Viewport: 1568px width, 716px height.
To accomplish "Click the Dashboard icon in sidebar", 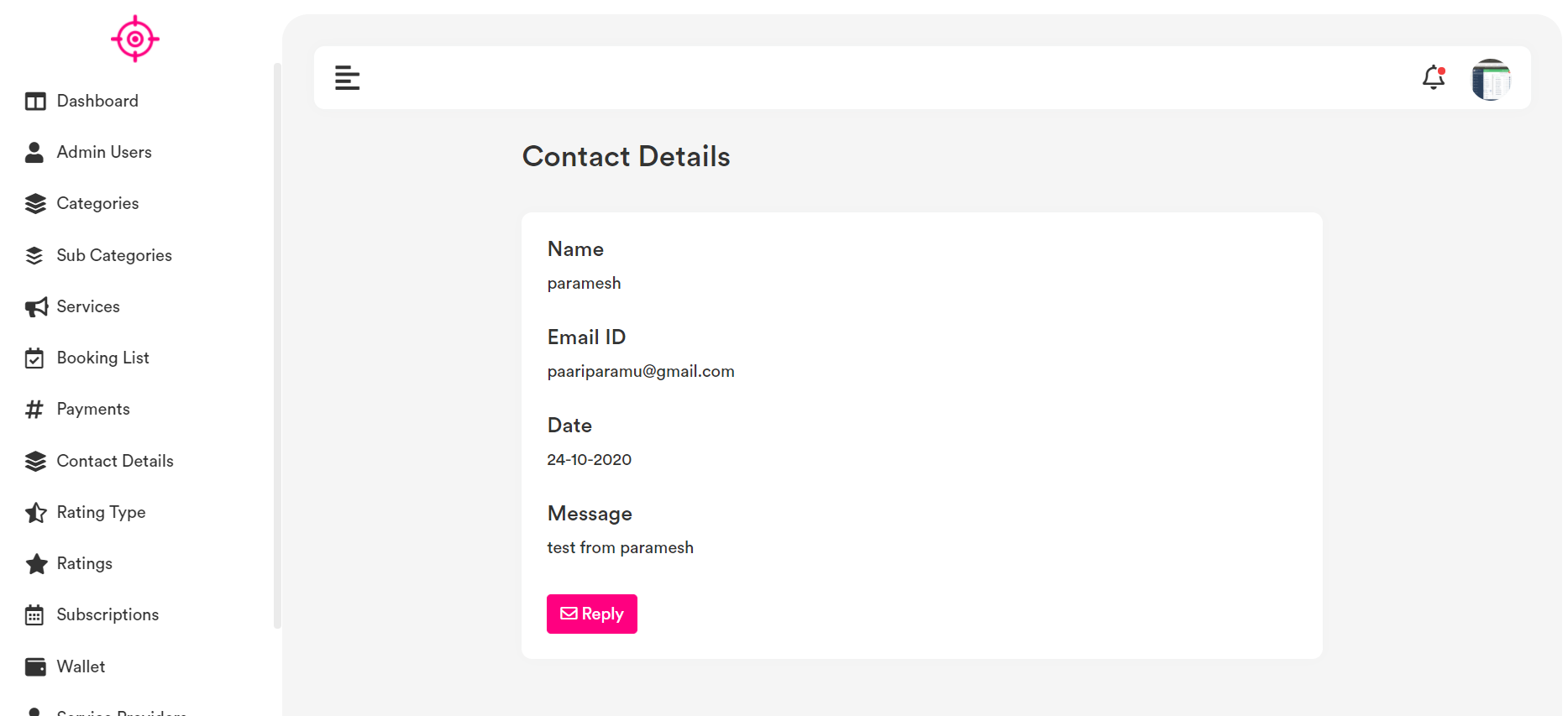I will click(x=35, y=102).
